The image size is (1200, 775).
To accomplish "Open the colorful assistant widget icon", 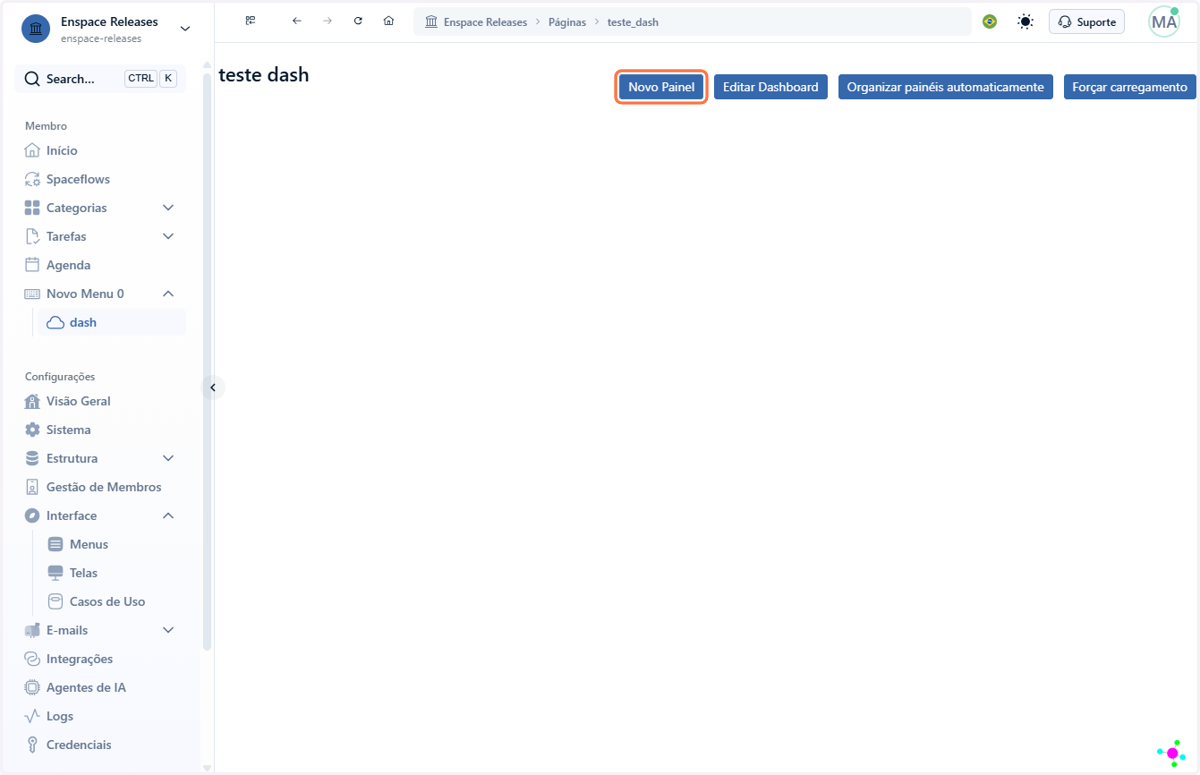I will click(1171, 753).
